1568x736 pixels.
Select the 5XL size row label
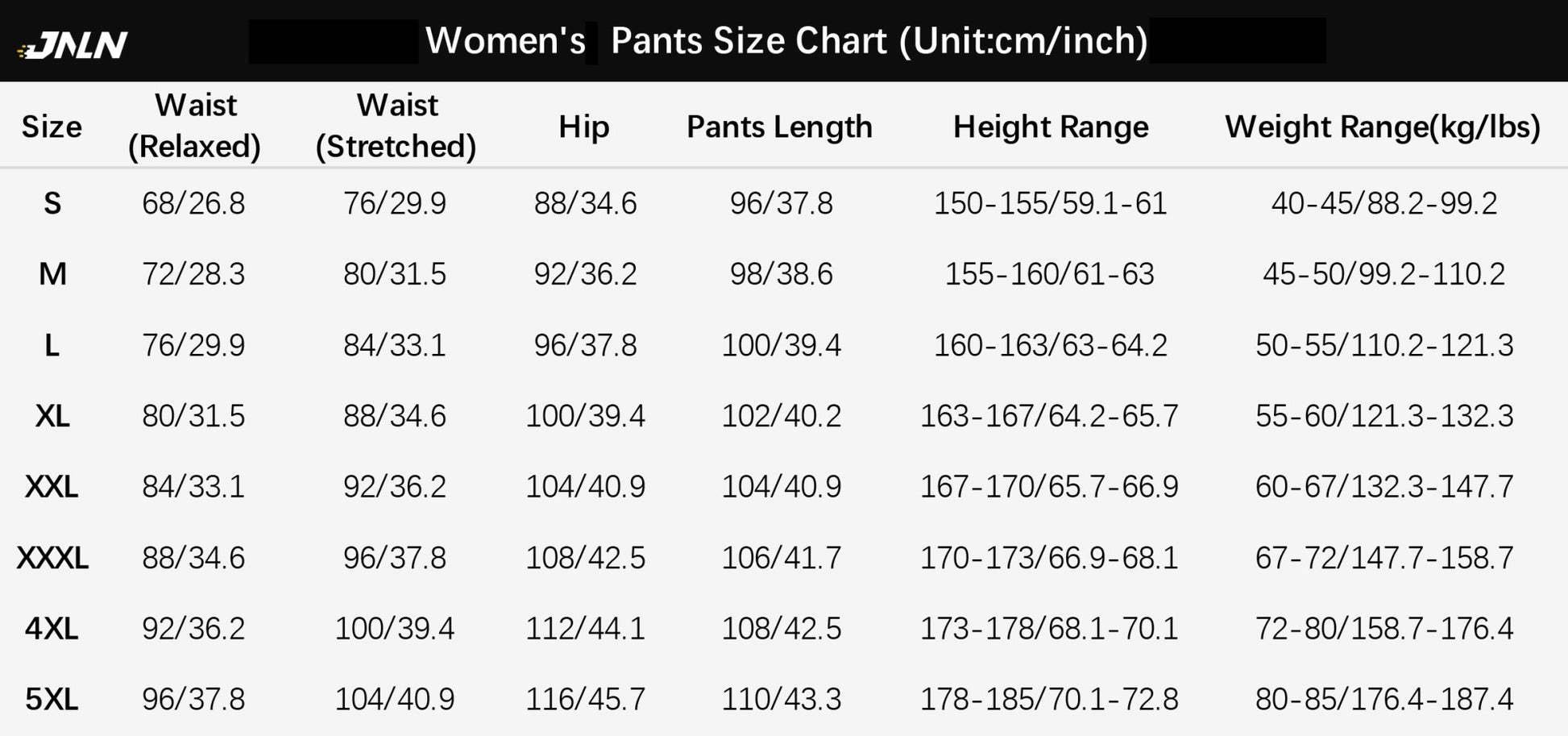(x=52, y=699)
